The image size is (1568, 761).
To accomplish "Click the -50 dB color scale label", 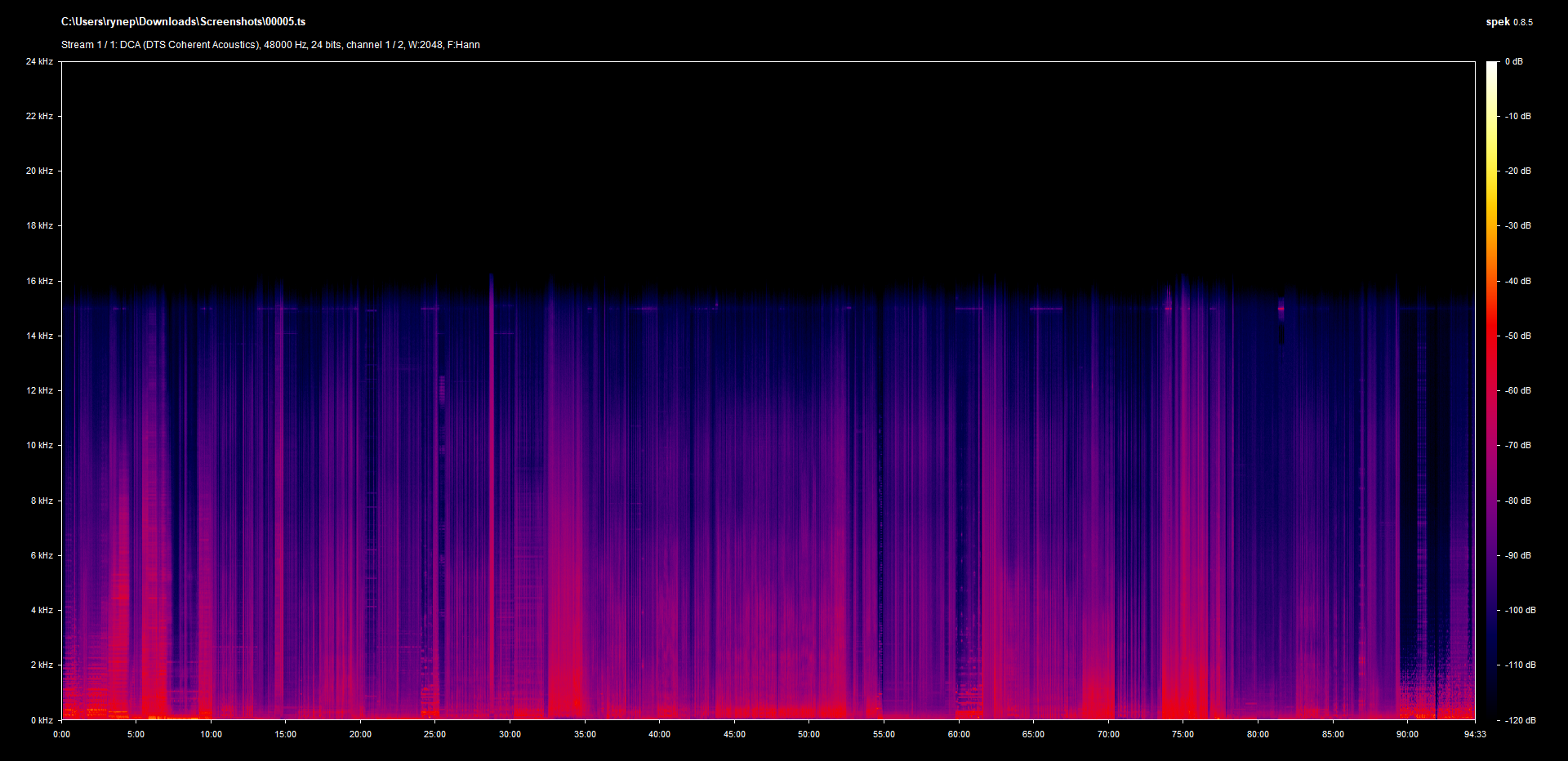I will point(1518,336).
